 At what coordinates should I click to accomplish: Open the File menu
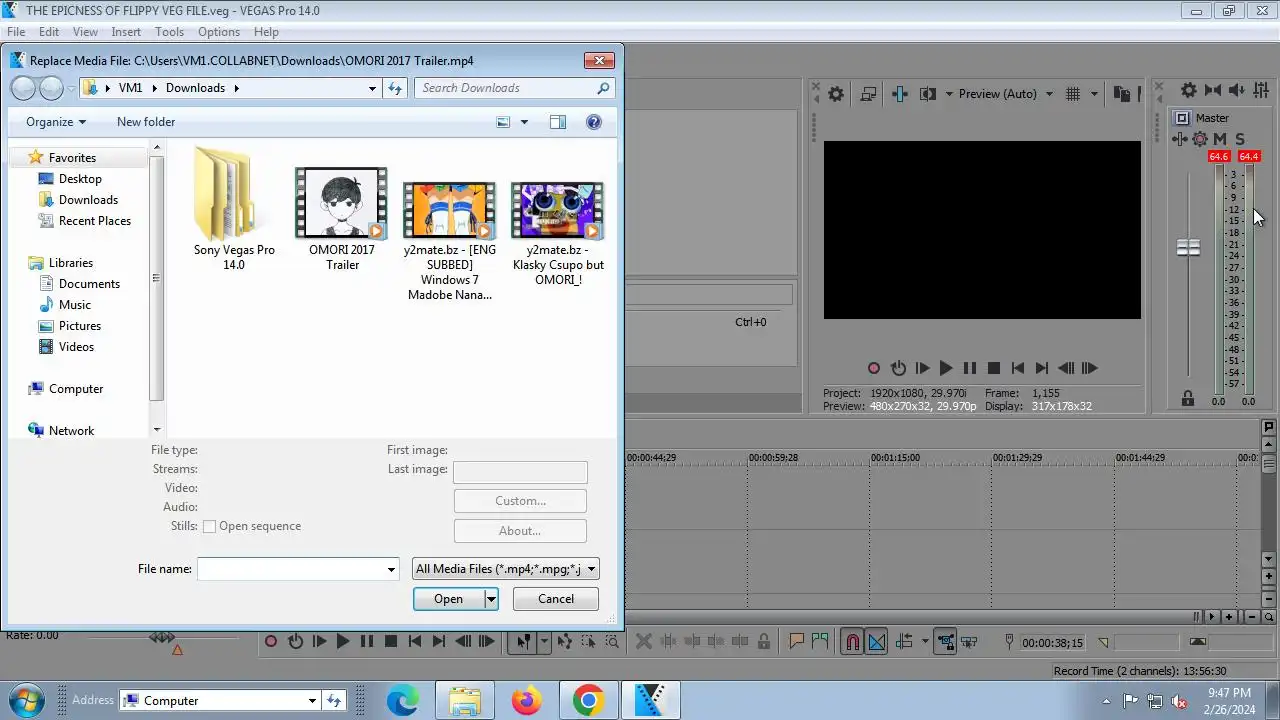tap(16, 32)
